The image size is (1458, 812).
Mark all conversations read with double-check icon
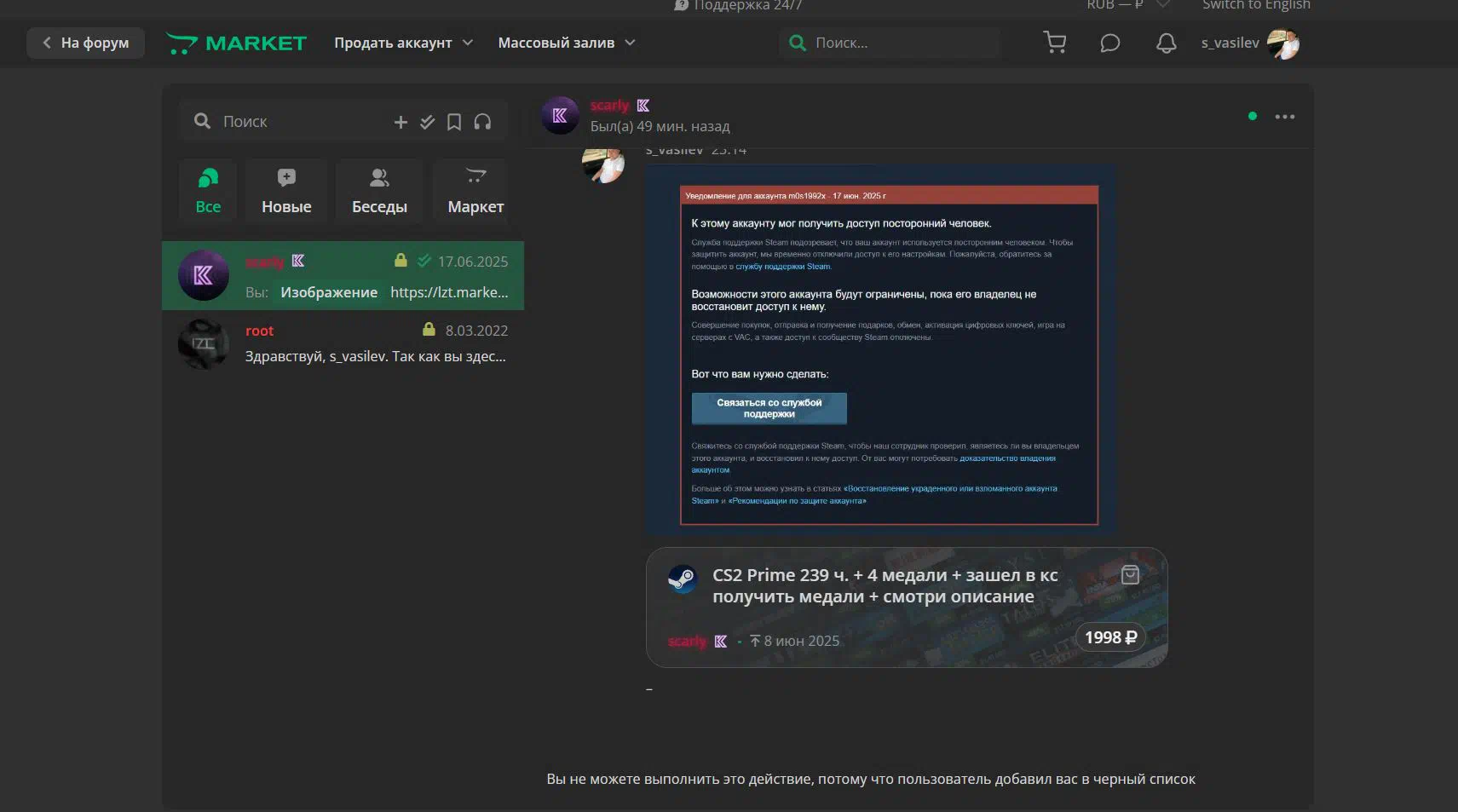pos(427,122)
